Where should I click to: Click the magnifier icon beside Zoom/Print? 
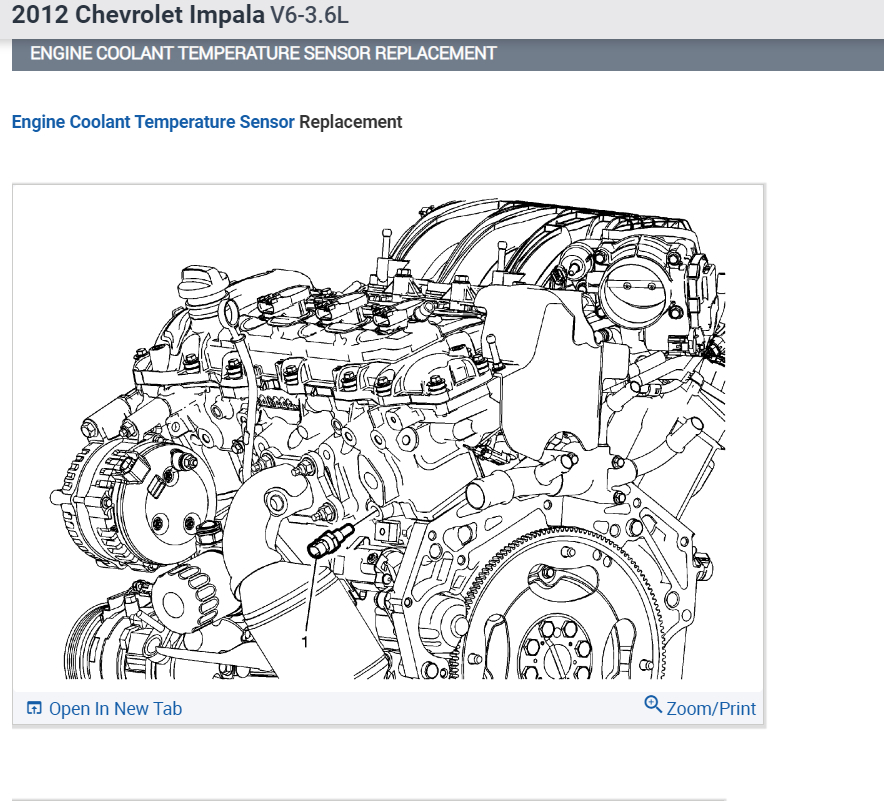tap(653, 704)
